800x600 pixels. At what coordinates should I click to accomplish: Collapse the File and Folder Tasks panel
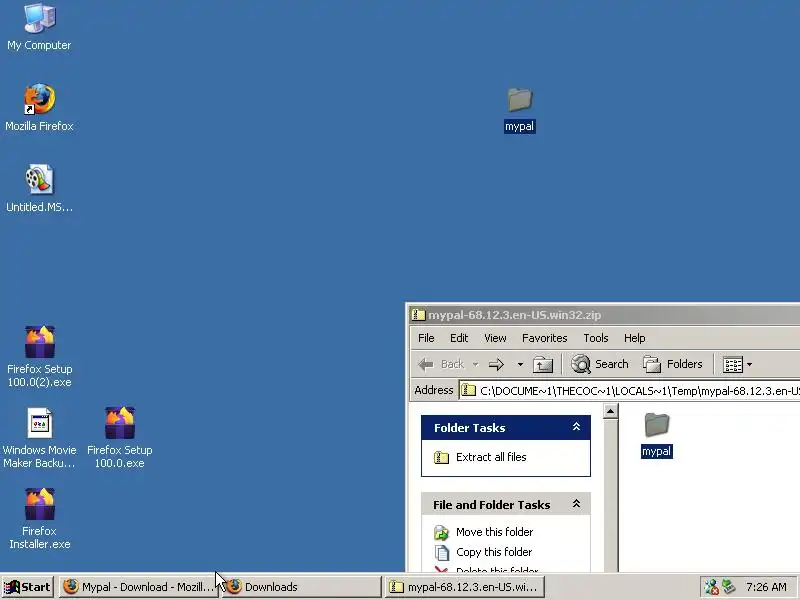tap(577, 504)
